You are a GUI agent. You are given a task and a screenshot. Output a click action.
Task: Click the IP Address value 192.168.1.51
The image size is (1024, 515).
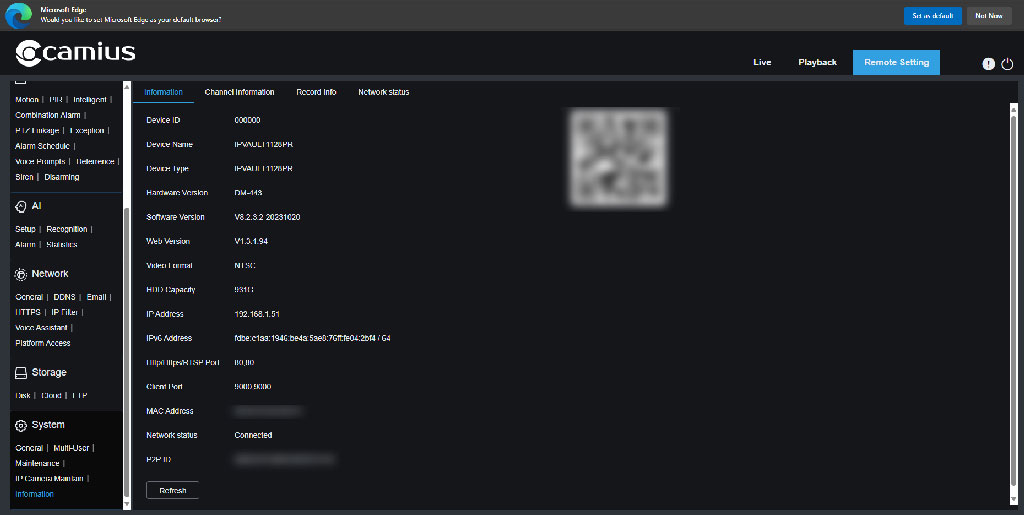pos(257,315)
